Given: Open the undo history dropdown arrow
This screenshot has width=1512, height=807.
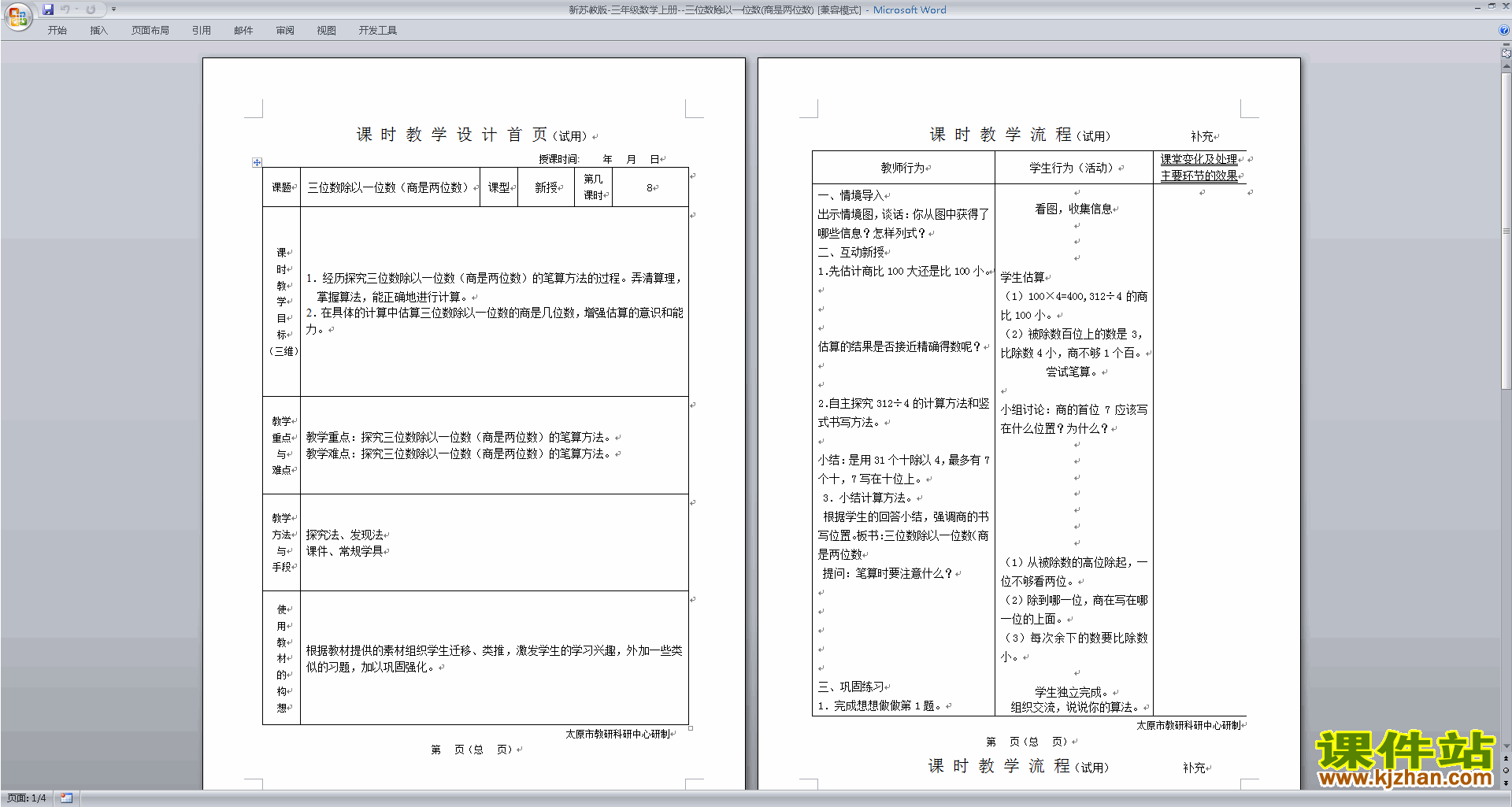Looking at the screenshot, I should tap(77, 9).
